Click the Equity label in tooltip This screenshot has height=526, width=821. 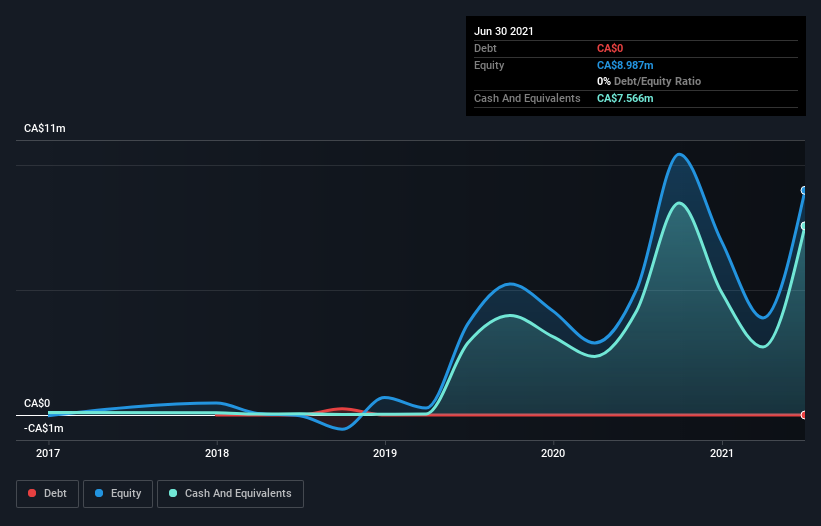[x=489, y=65]
